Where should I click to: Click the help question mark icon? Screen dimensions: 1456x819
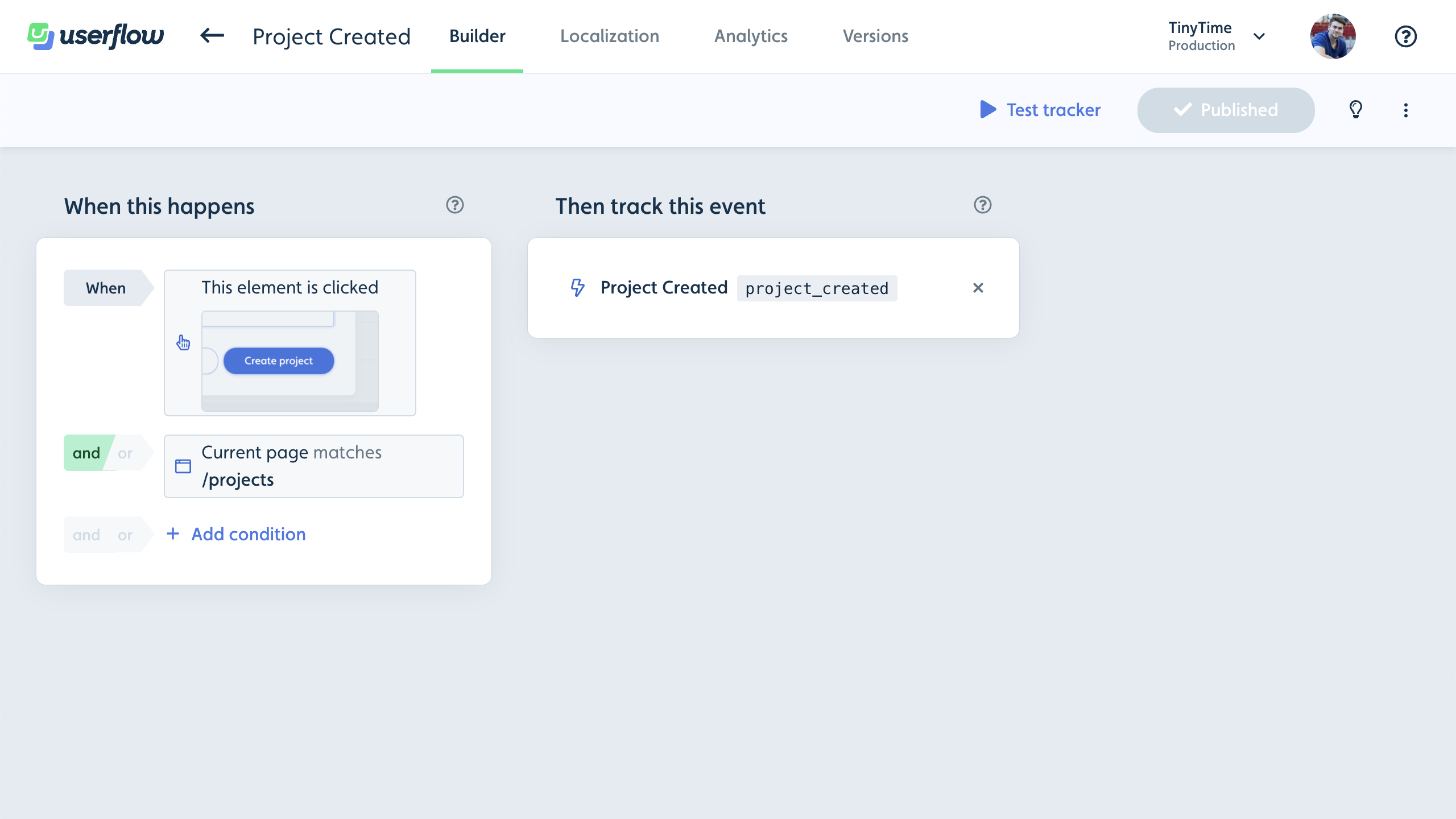1406,36
